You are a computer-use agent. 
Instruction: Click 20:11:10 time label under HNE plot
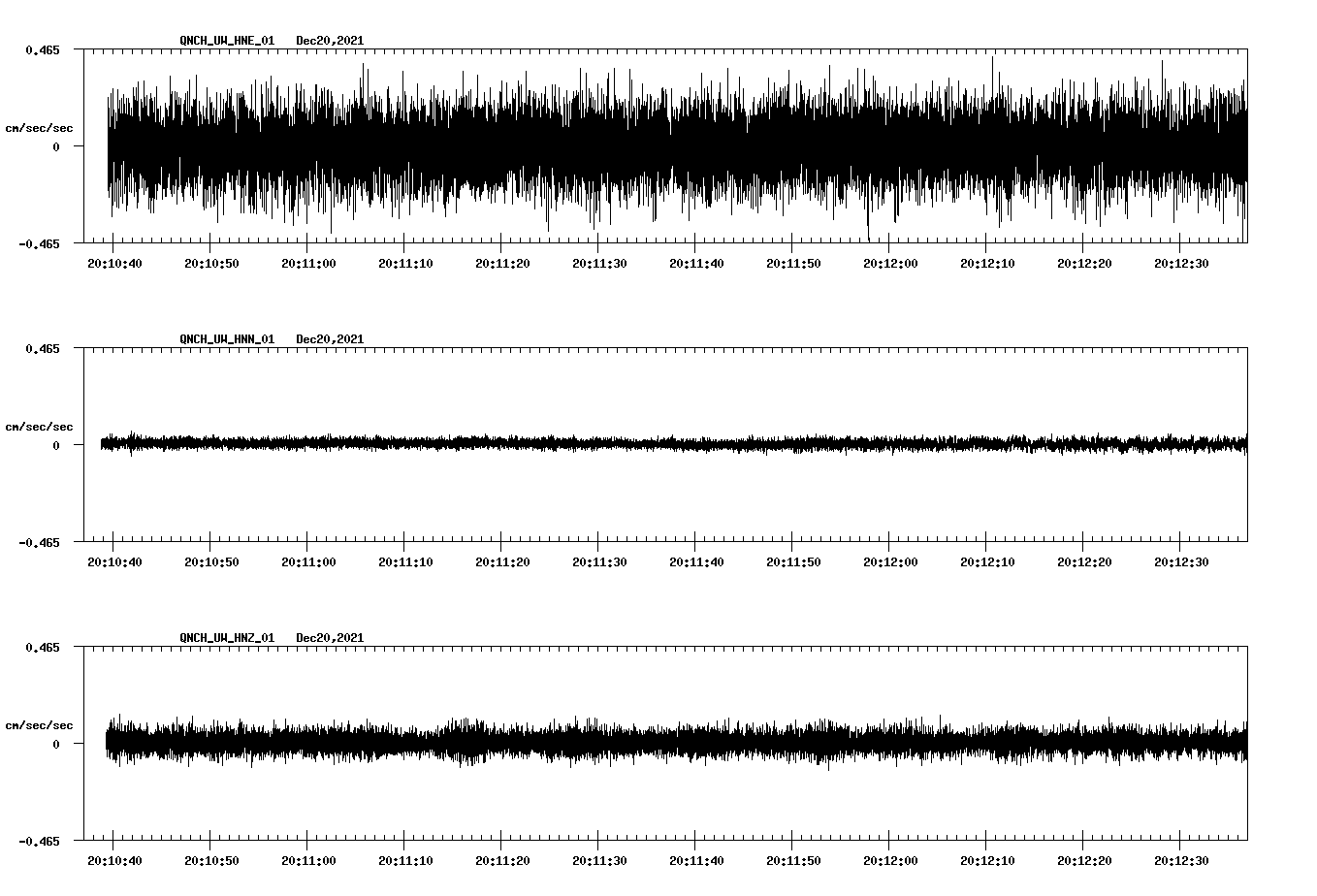(405, 264)
